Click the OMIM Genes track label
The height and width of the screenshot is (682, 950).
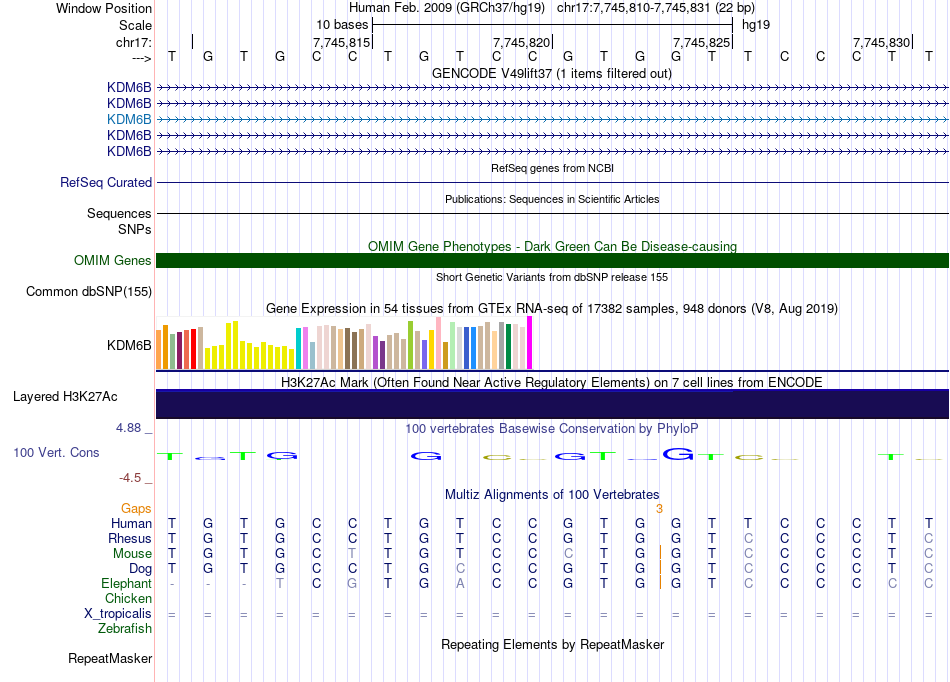[113, 261]
